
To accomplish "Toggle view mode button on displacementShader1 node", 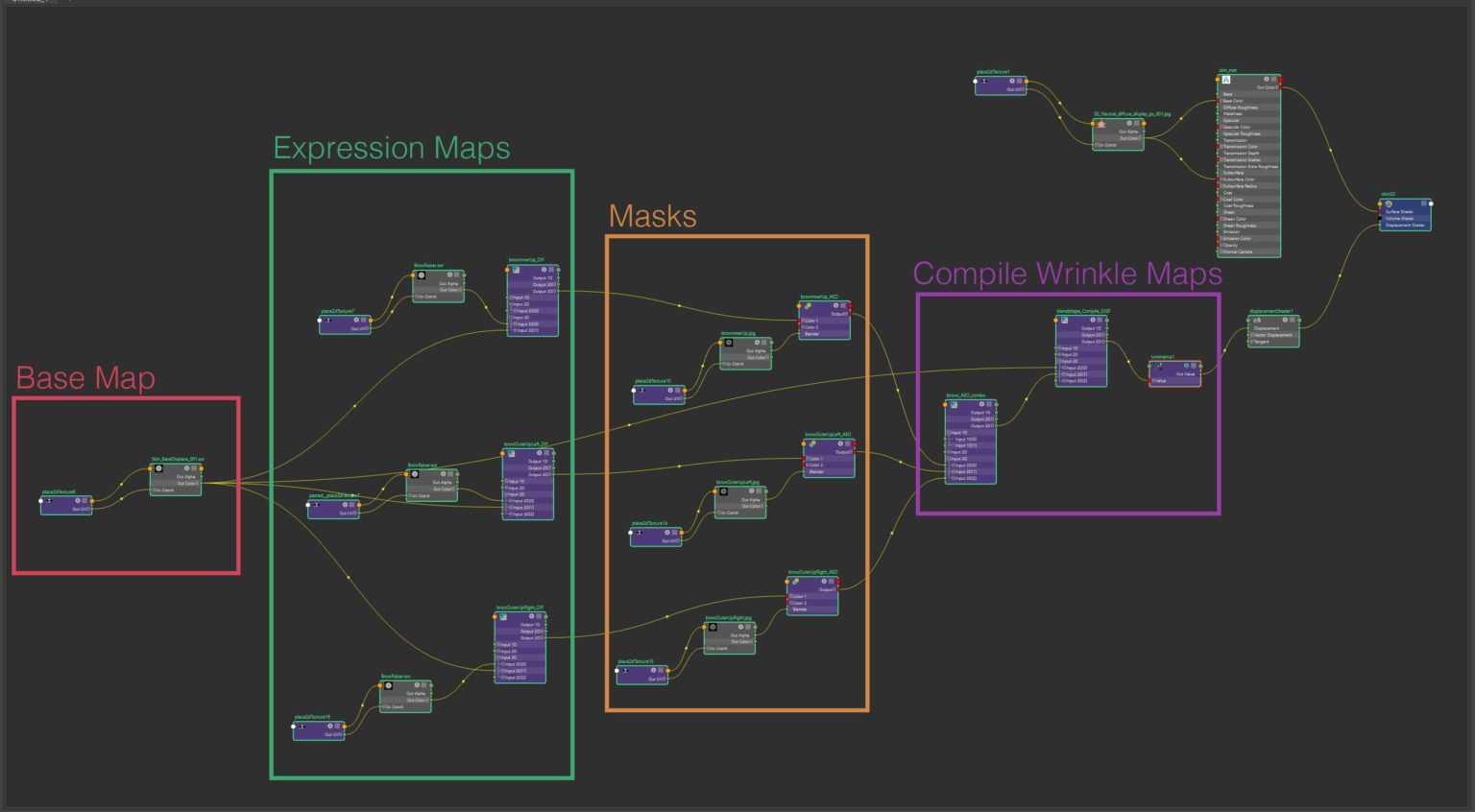I will [x=1292, y=320].
